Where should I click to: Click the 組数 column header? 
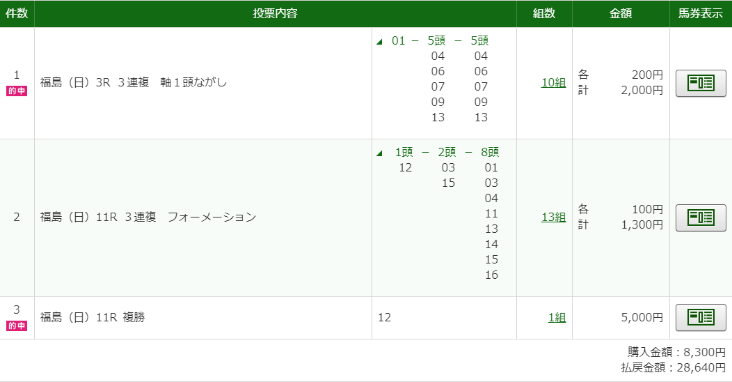point(544,14)
